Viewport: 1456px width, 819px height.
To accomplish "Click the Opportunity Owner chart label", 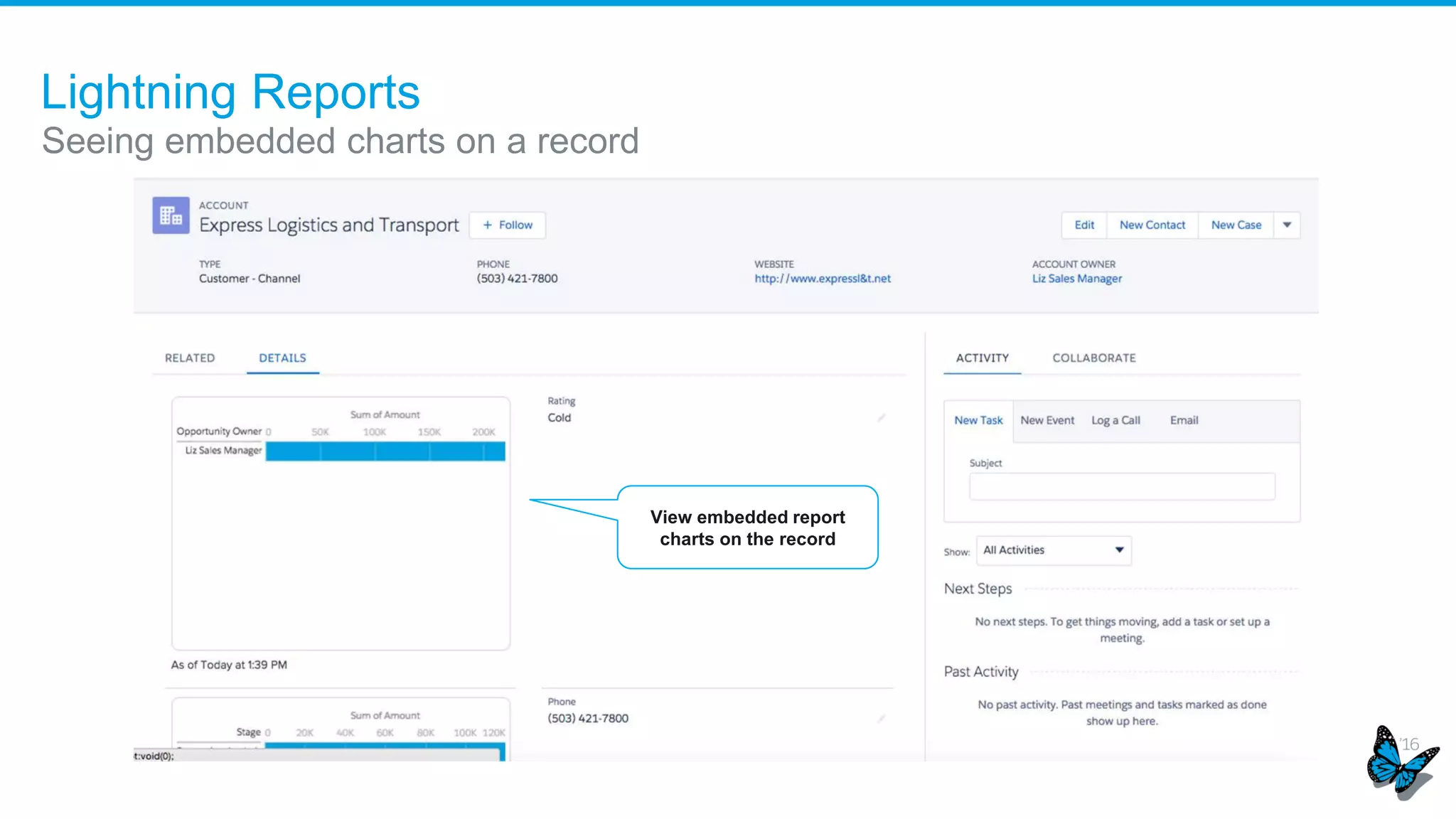I will pyautogui.click(x=219, y=431).
